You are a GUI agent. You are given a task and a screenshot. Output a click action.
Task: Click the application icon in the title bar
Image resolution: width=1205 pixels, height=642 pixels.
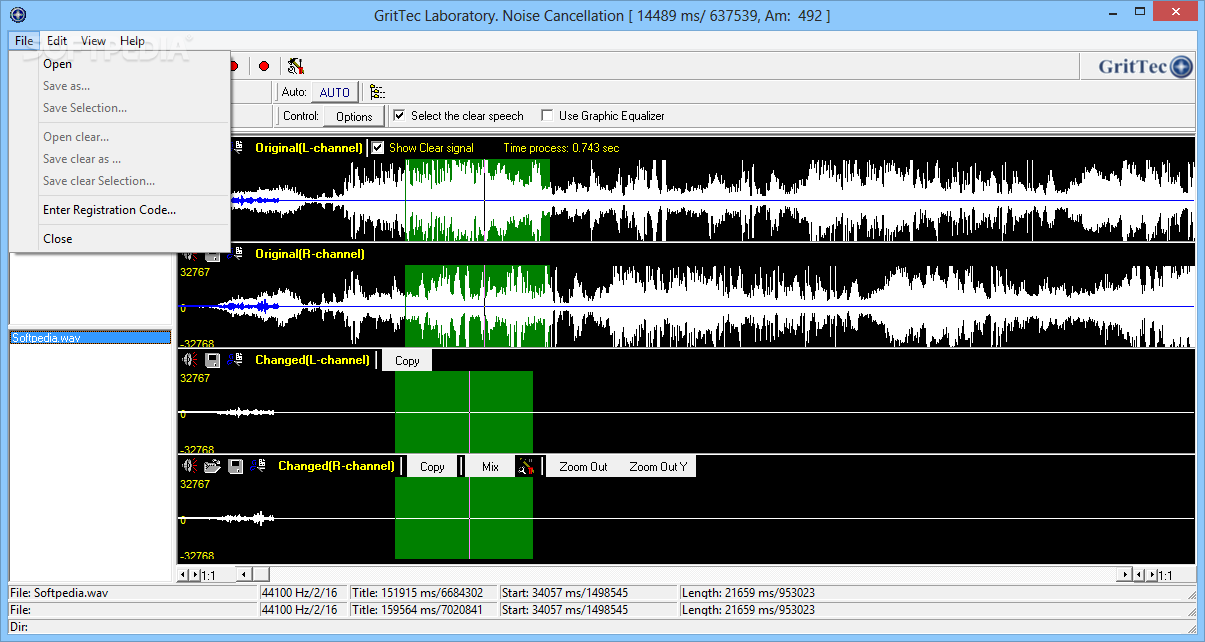(15, 14)
